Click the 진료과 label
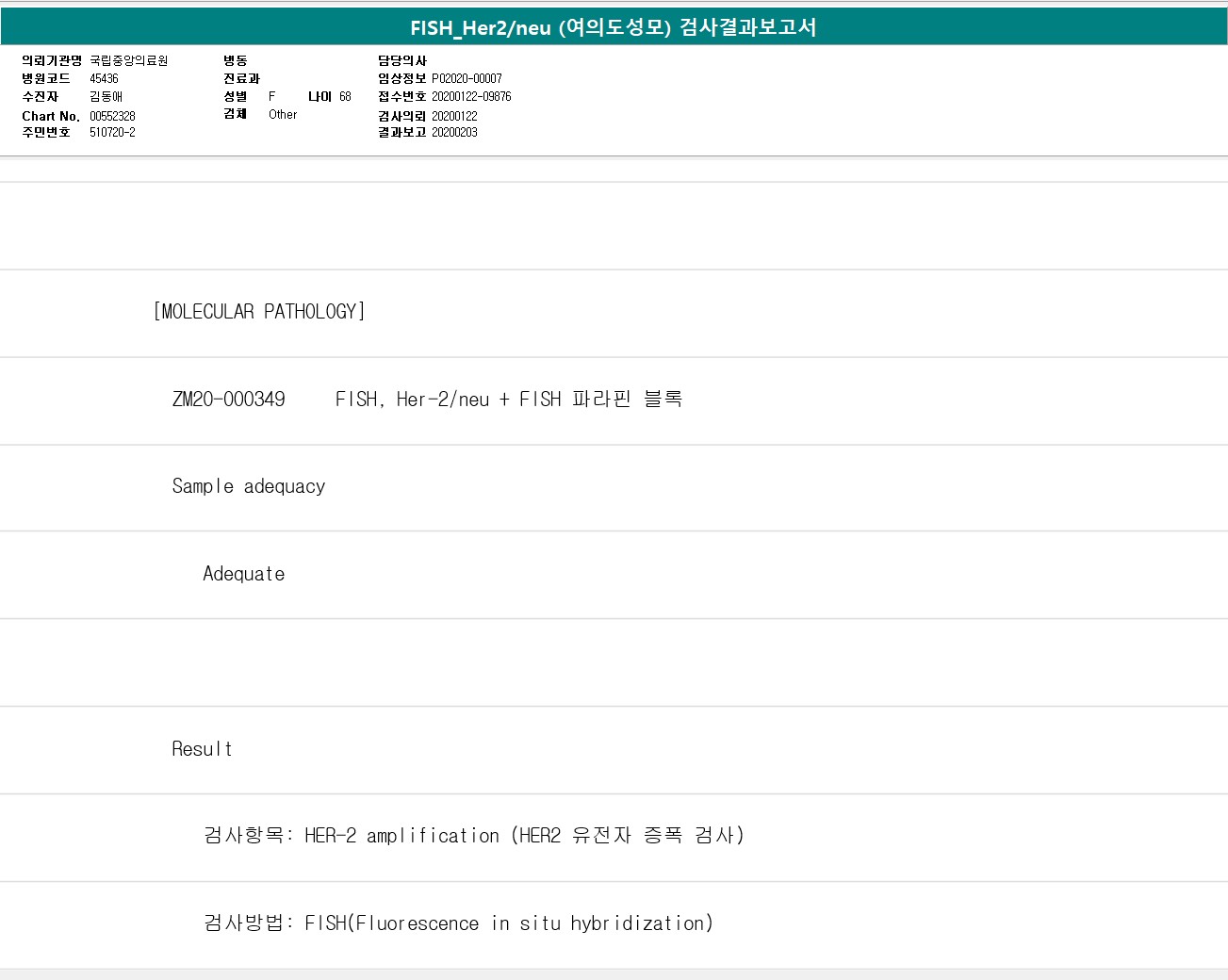Screen dimensions: 1228x980 (241, 78)
